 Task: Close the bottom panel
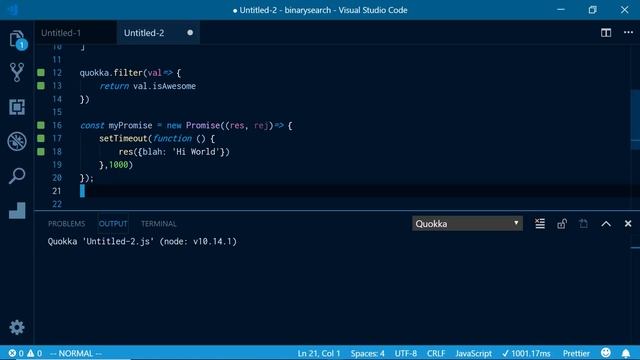tap(628, 223)
